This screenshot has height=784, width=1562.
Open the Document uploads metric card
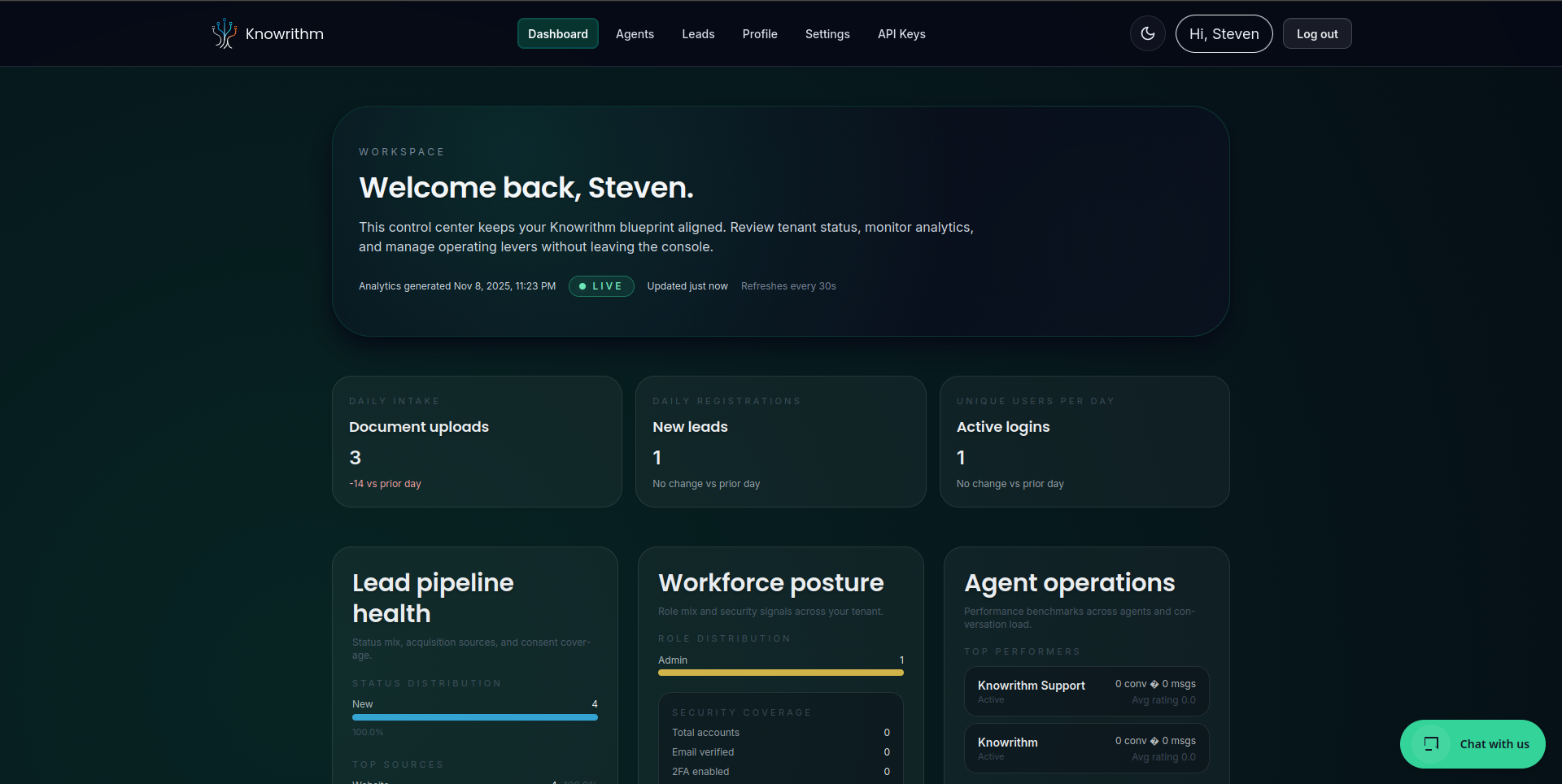click(476, 442)
